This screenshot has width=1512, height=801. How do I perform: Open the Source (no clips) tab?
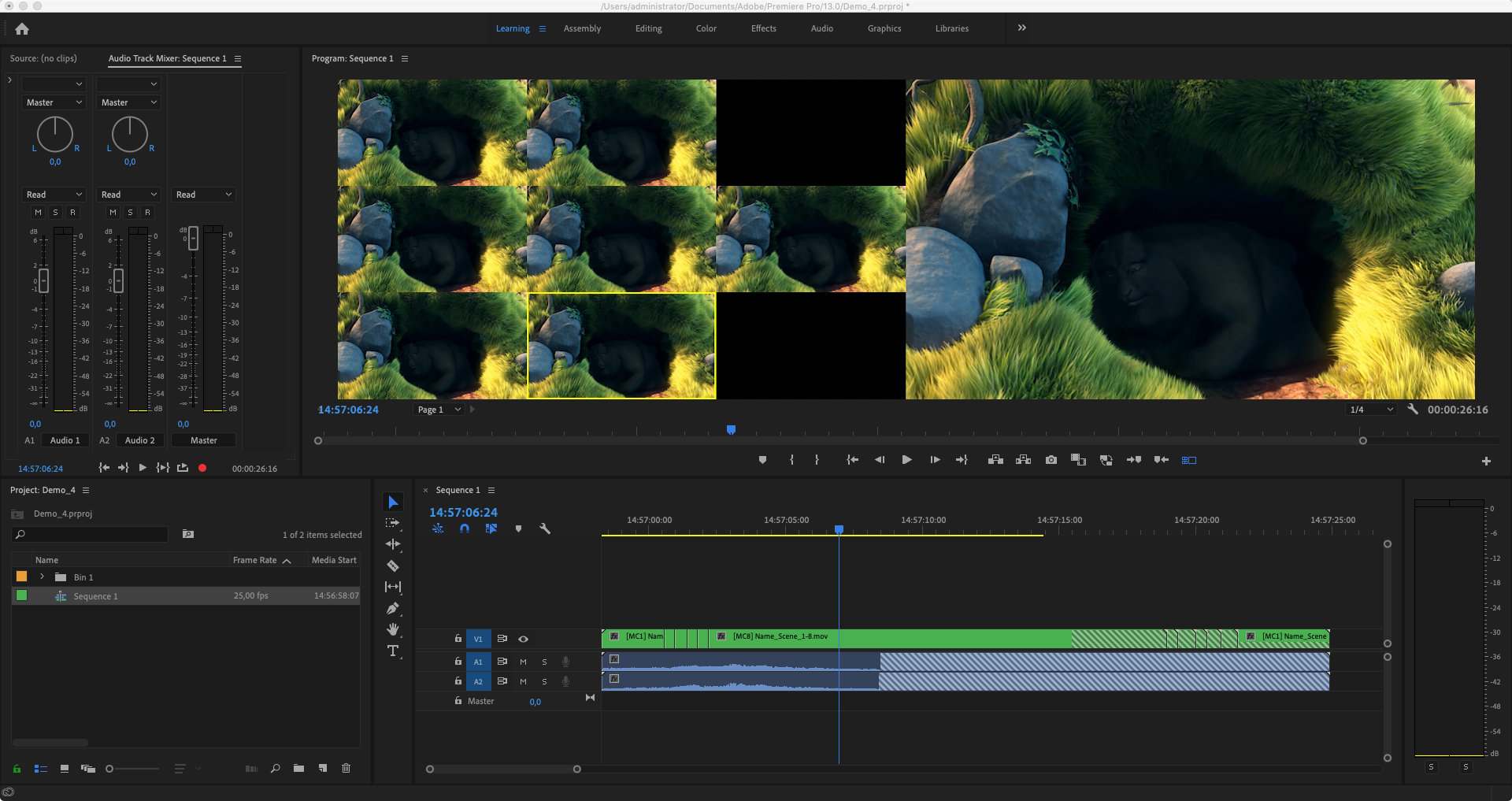tap(43, 58)
